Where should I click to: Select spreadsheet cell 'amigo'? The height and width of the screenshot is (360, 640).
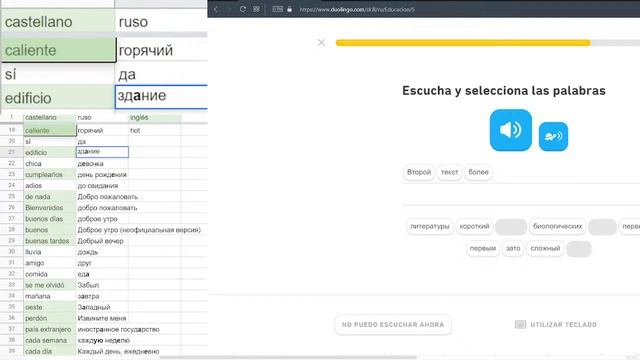click(50, 263)
